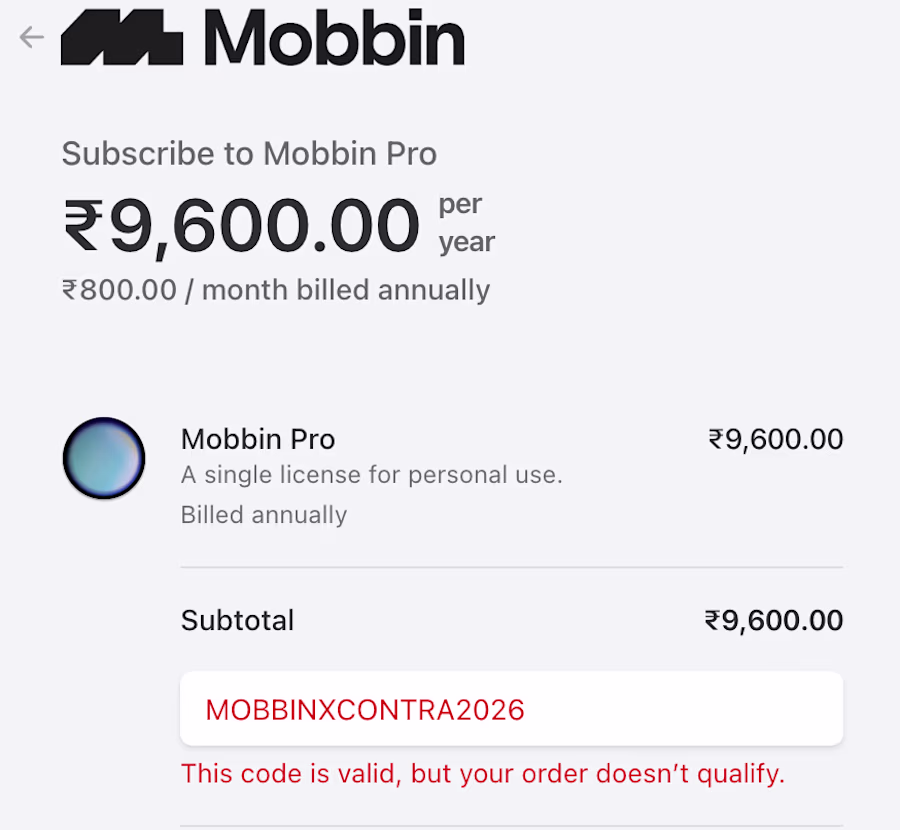
Task: Click the Subtotal ₹9,600.00 amount
Action: [773, 620]
